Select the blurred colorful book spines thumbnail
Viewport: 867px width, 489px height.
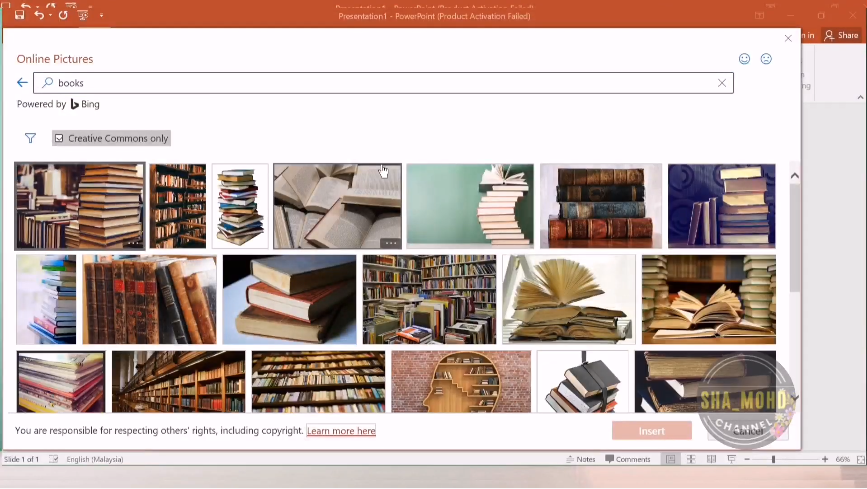coord(46,299)
